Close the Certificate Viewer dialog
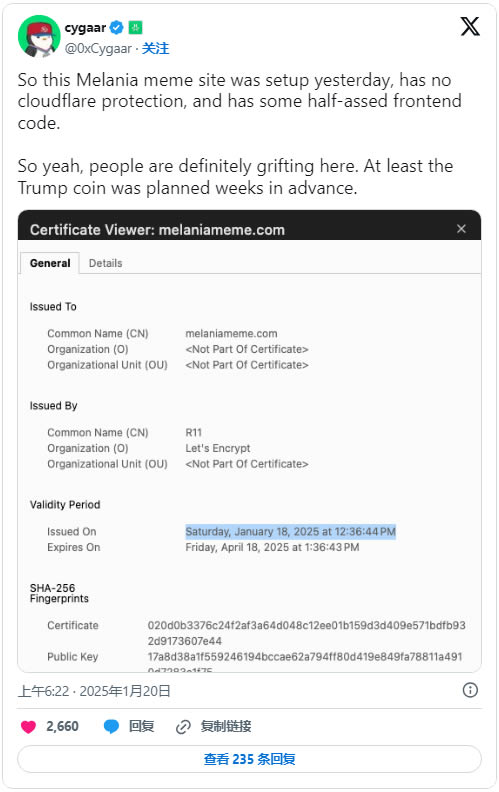The image size is (499, 792). tap(461, 229)
